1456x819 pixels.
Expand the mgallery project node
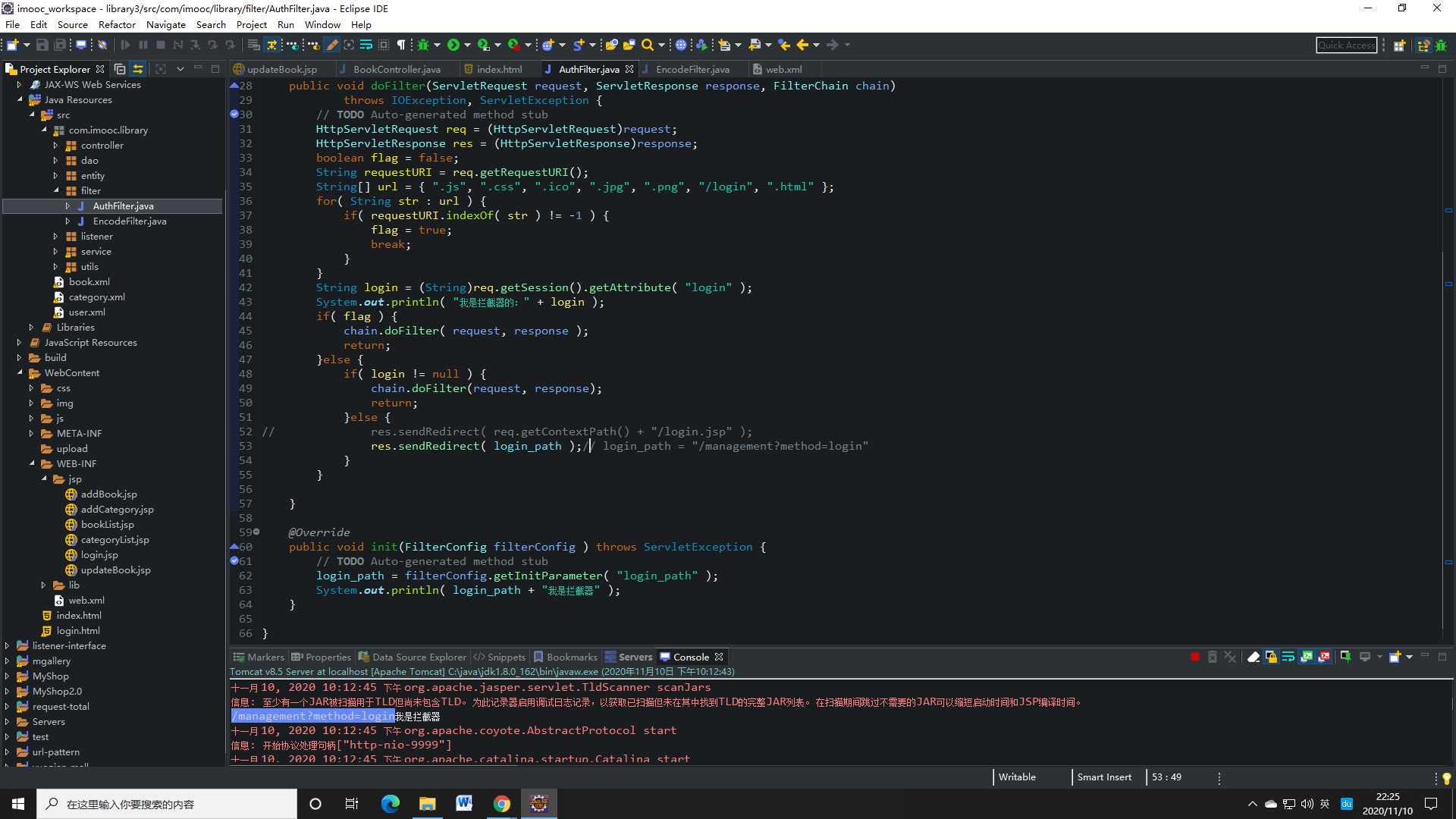7,661
